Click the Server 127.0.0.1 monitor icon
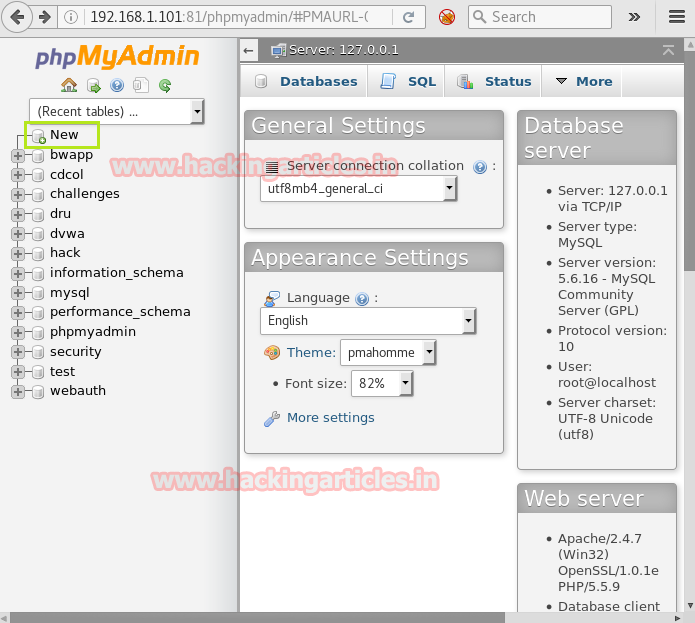 pos(279,51)
